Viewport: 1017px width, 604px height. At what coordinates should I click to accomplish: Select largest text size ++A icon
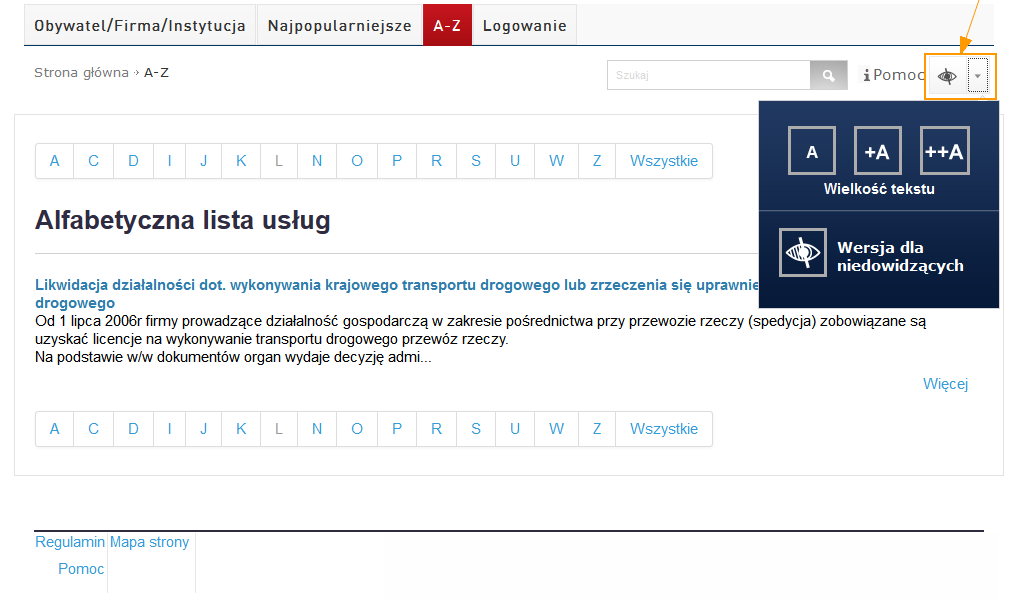944,151
